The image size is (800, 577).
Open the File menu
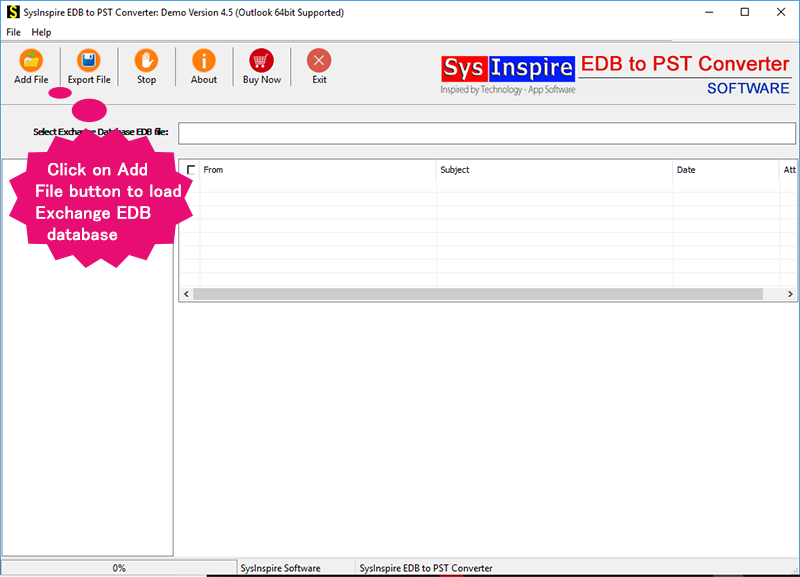point(13,32)
